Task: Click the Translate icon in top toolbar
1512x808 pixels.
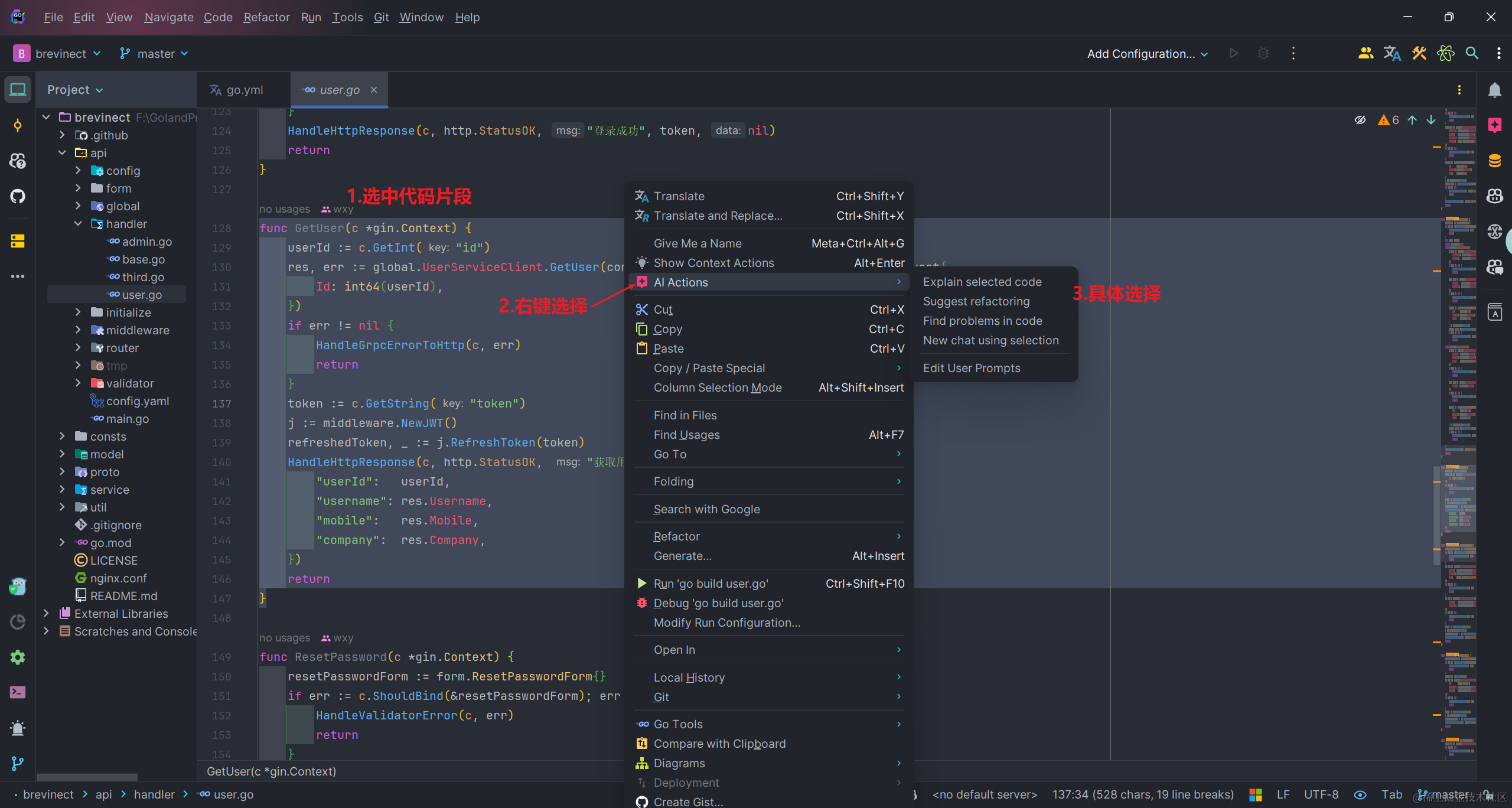Action: coord(1392,53)
